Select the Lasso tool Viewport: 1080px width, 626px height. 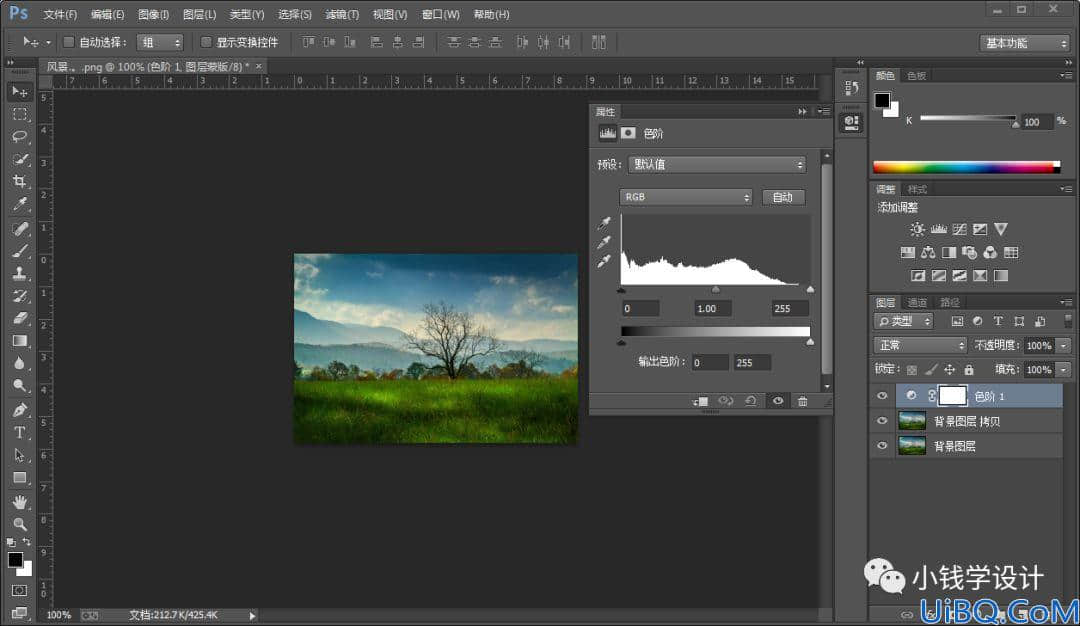tap(20, 136)
